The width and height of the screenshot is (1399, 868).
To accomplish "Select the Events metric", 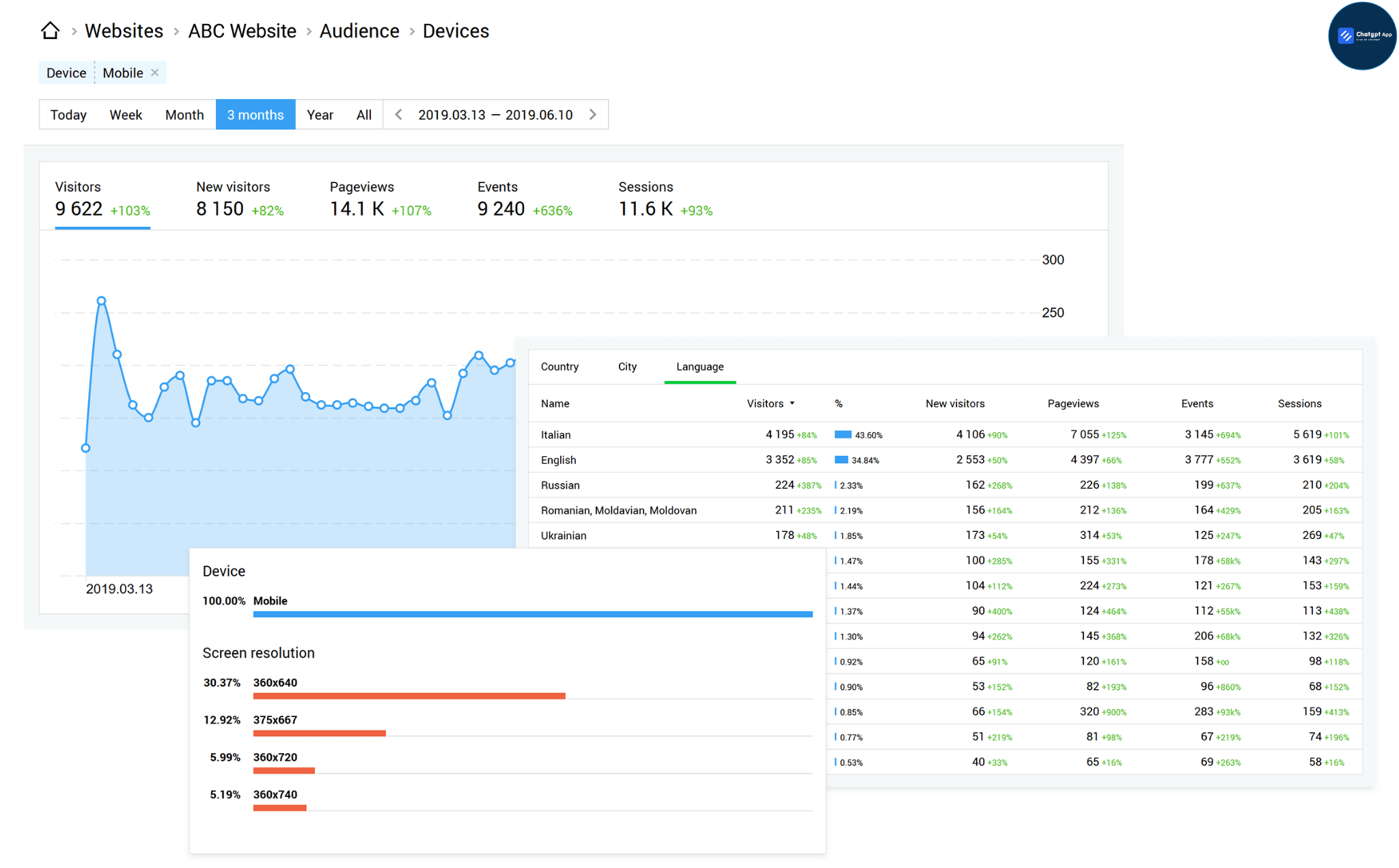I will (x=525, y=199).
